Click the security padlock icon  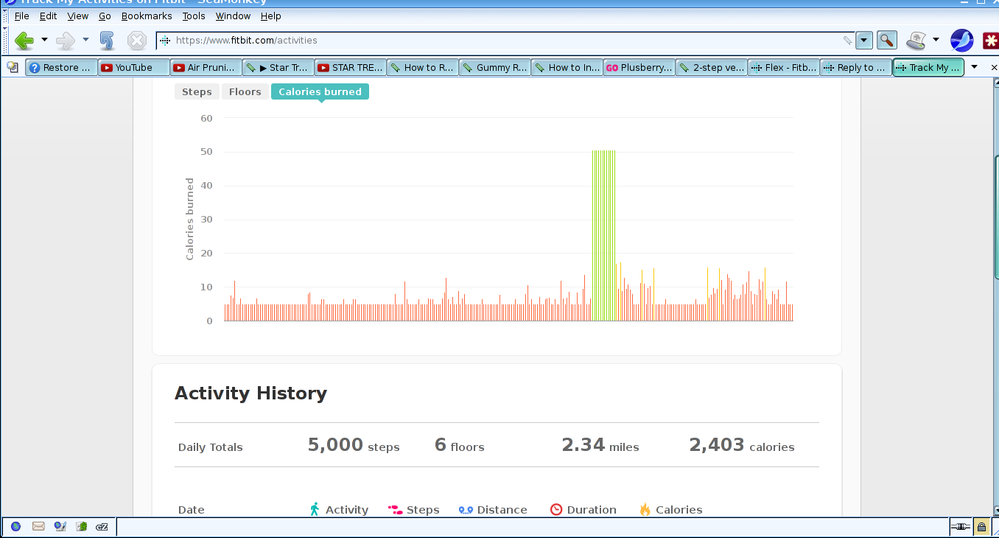(x=982, y=527)
